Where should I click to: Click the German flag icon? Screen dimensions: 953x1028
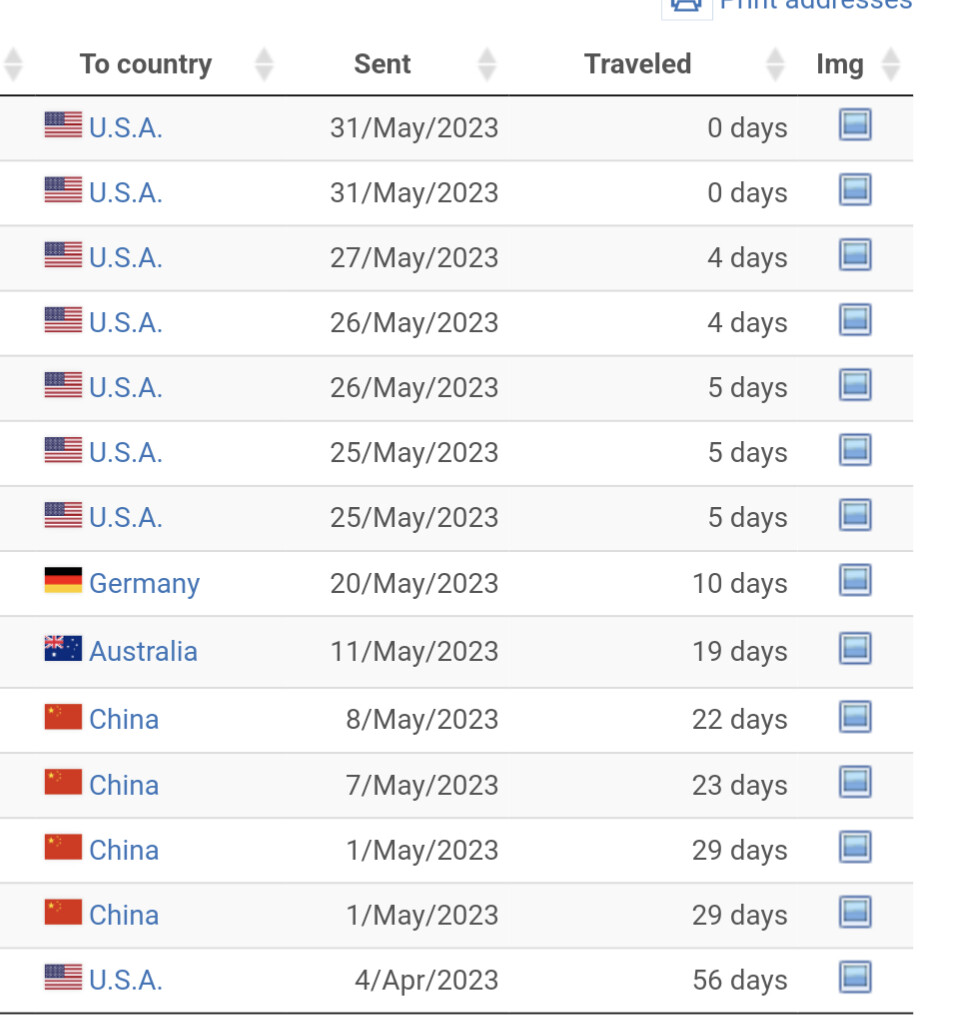coord(63,581)
